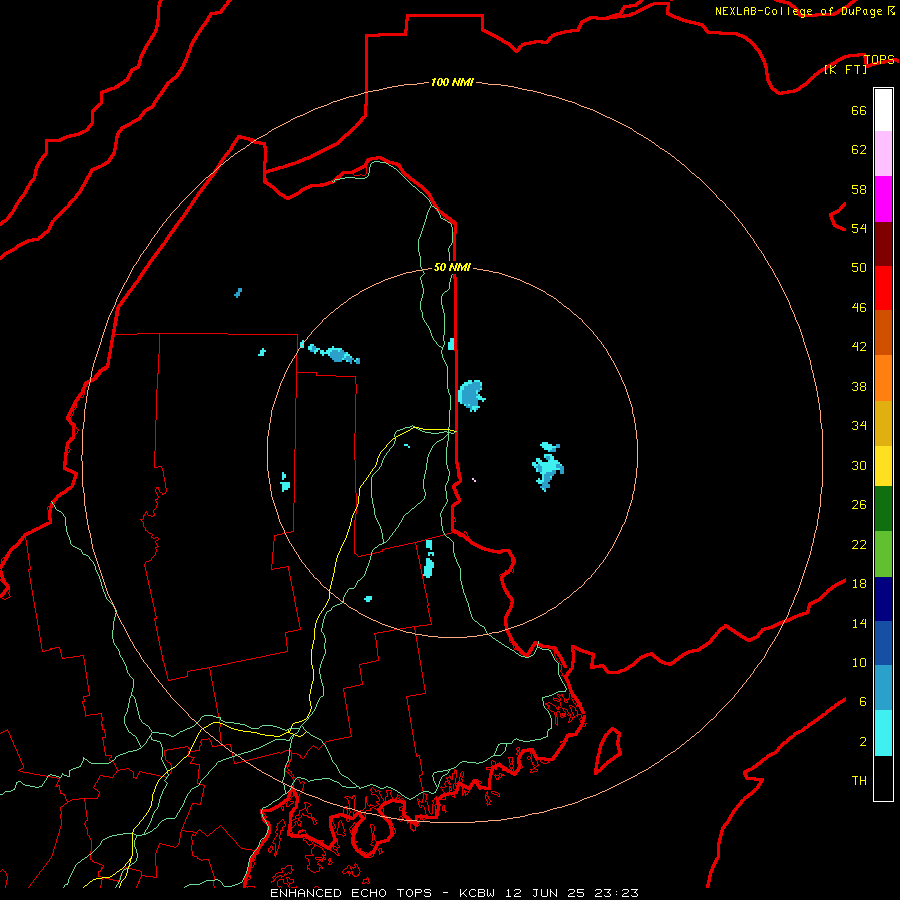Click the small island outlined off the southeast coast

(x=608, y=750)
